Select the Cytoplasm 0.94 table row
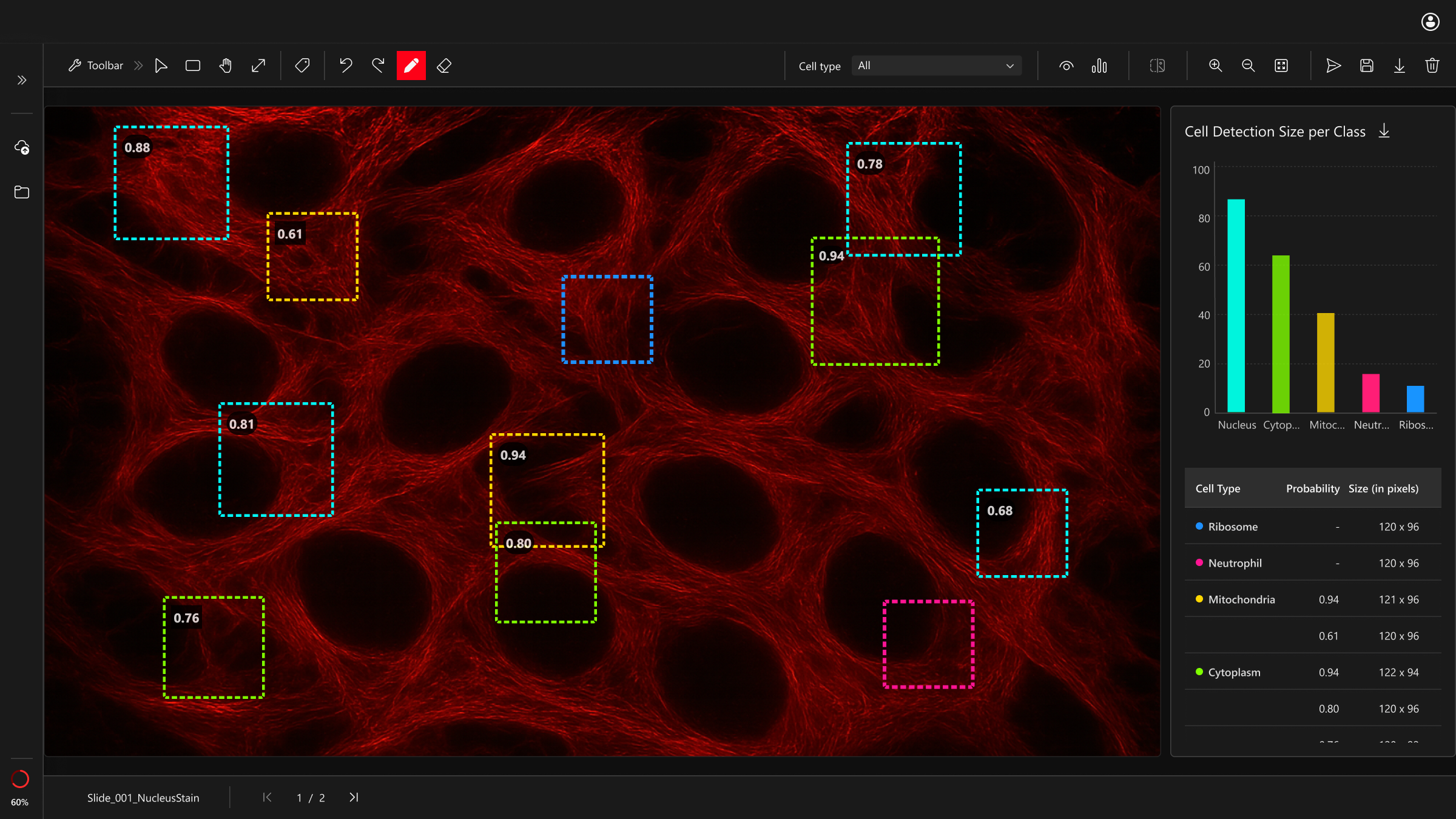 coord(1313,672)
